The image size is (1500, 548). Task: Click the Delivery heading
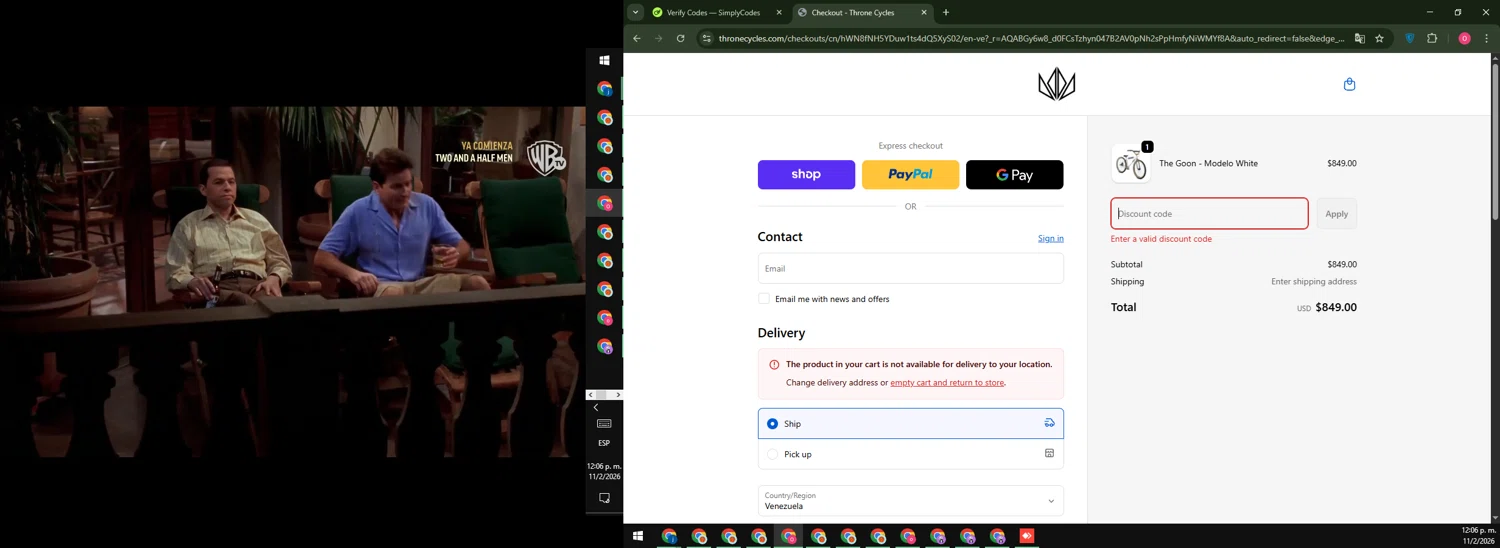click(x=781, y=333)
